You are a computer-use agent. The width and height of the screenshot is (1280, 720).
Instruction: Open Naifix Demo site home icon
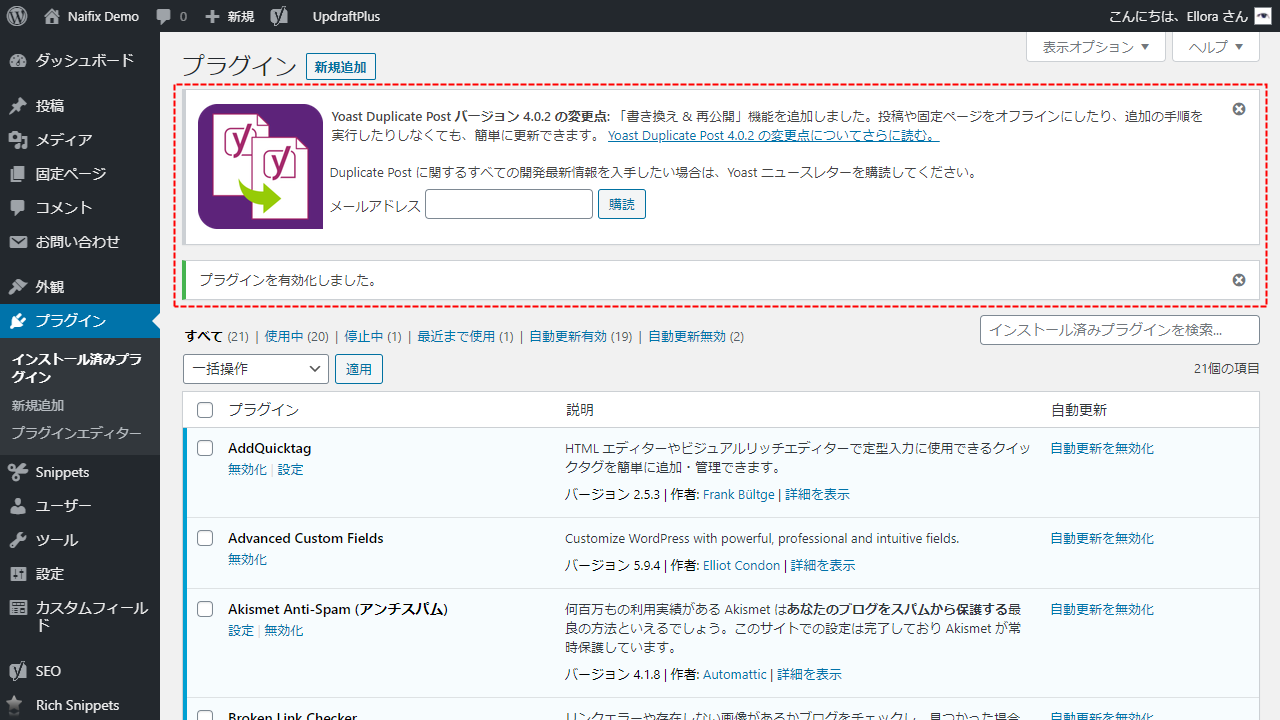pyautogui.click(x=52, y=16)
